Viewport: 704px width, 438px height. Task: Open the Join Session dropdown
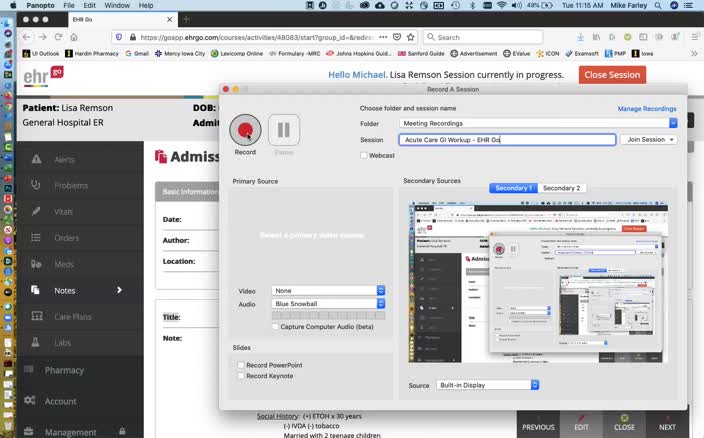[648, 140]
